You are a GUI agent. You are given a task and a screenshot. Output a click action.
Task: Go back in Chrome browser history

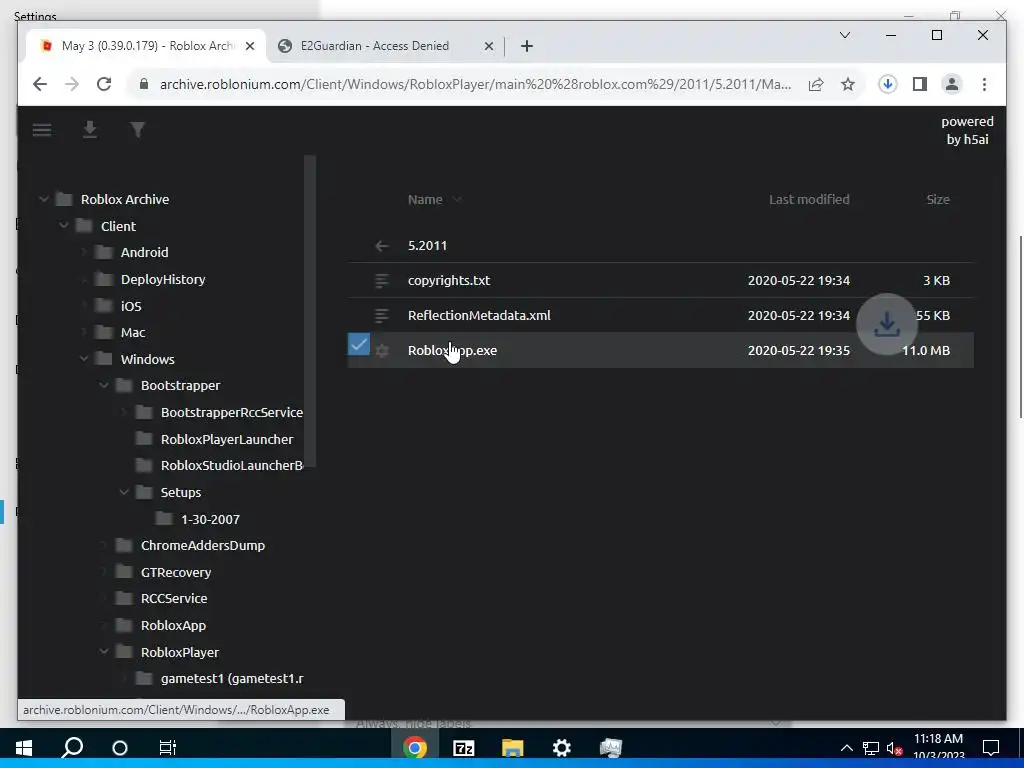[40, 84]
